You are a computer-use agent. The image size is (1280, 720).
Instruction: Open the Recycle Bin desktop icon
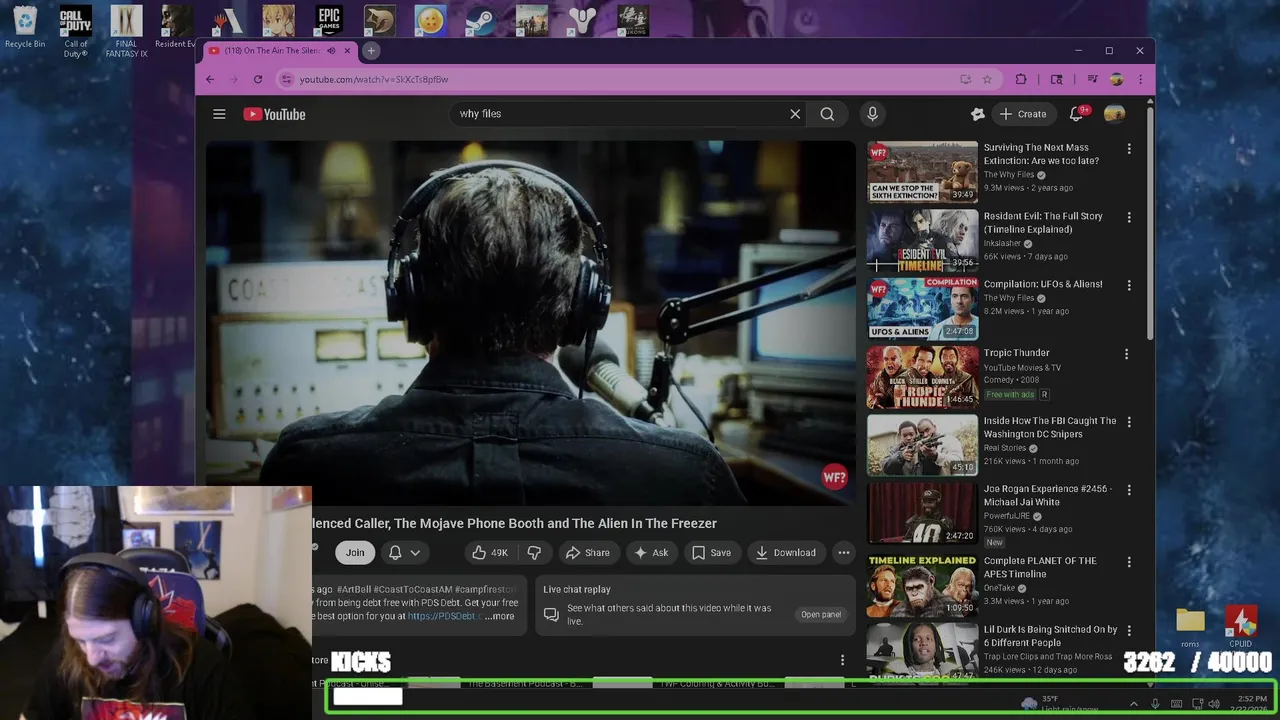(x=25, y=27)
